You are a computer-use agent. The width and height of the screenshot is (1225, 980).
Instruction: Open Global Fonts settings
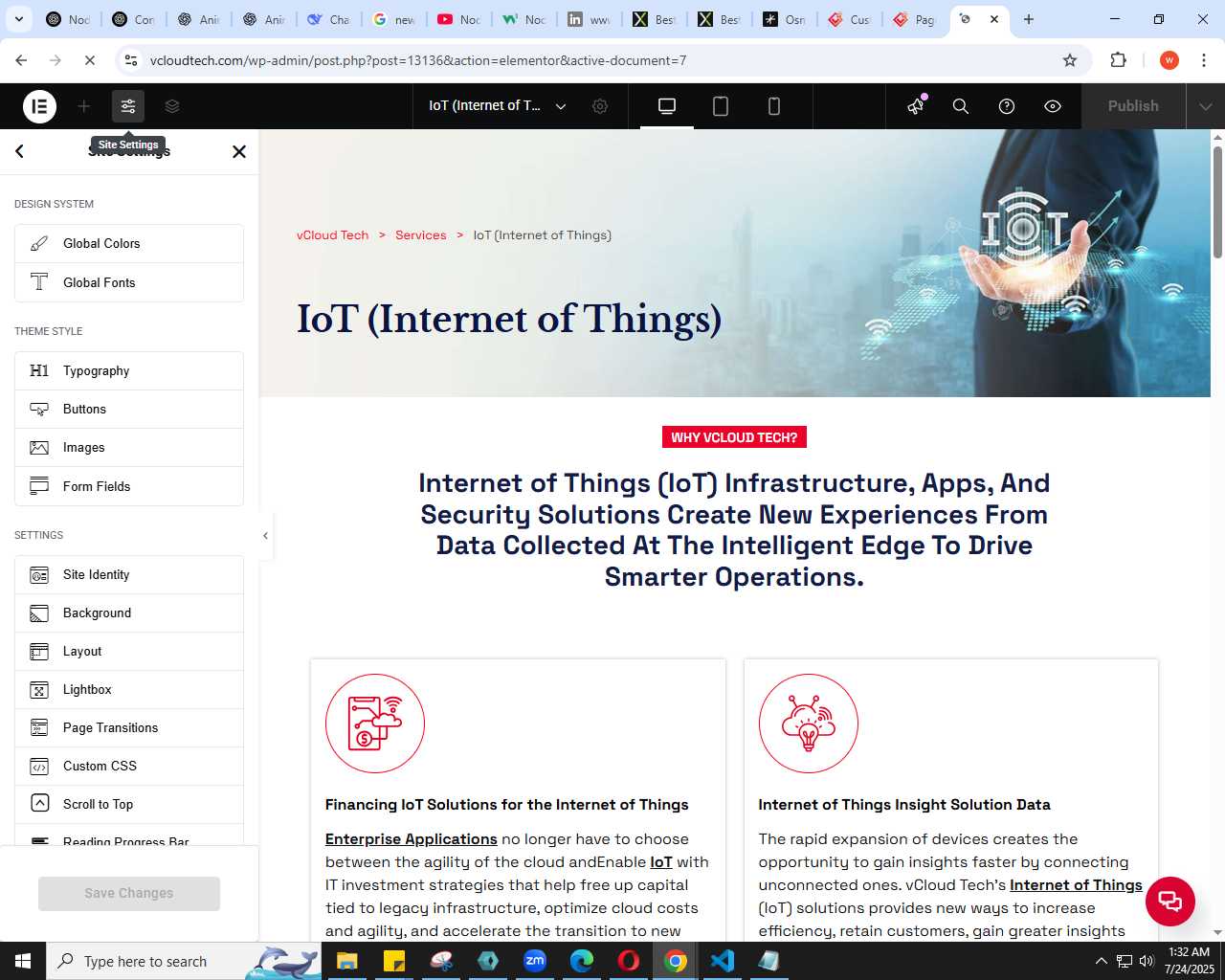click(129, 282)
